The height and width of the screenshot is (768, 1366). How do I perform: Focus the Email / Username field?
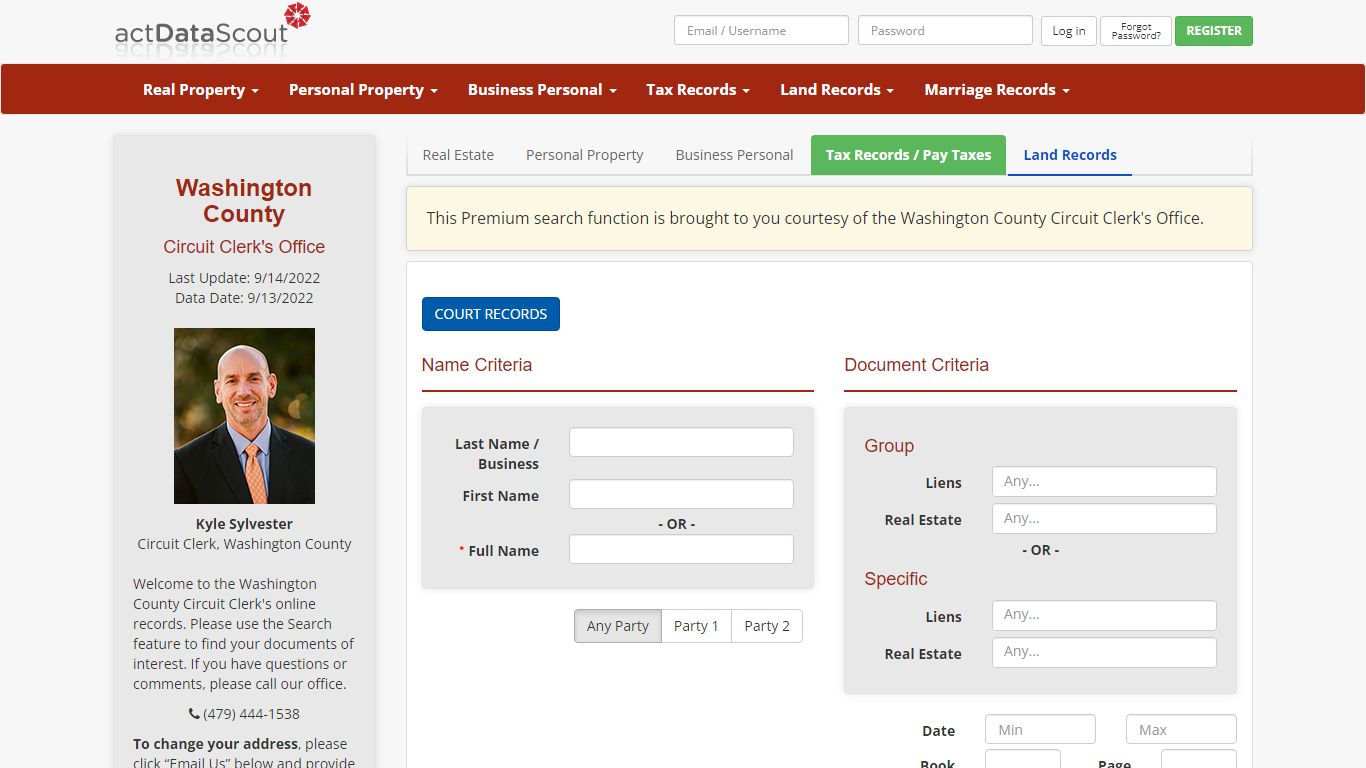[761, 30]
